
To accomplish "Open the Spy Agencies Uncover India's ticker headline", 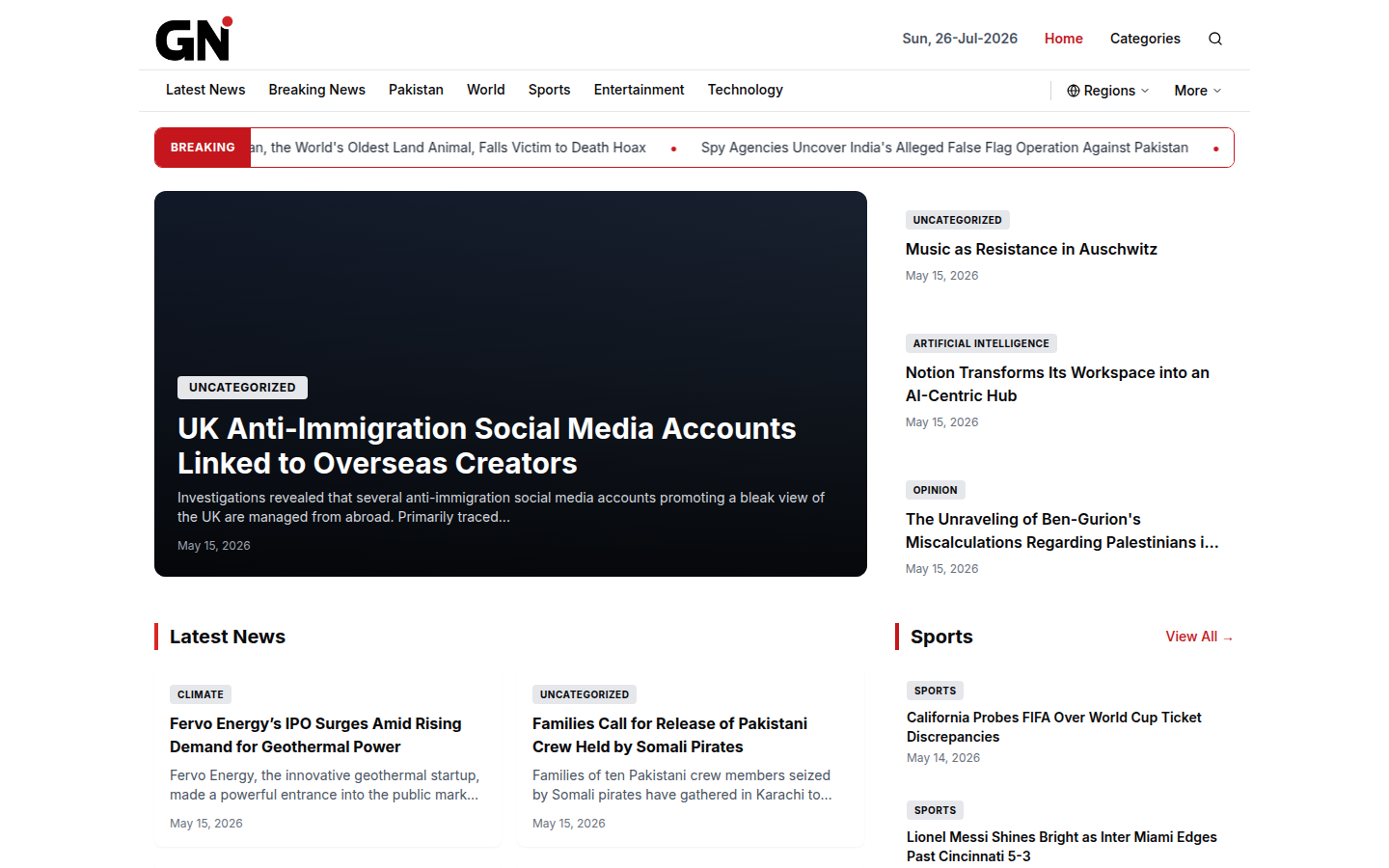I will tap(944, 148).
